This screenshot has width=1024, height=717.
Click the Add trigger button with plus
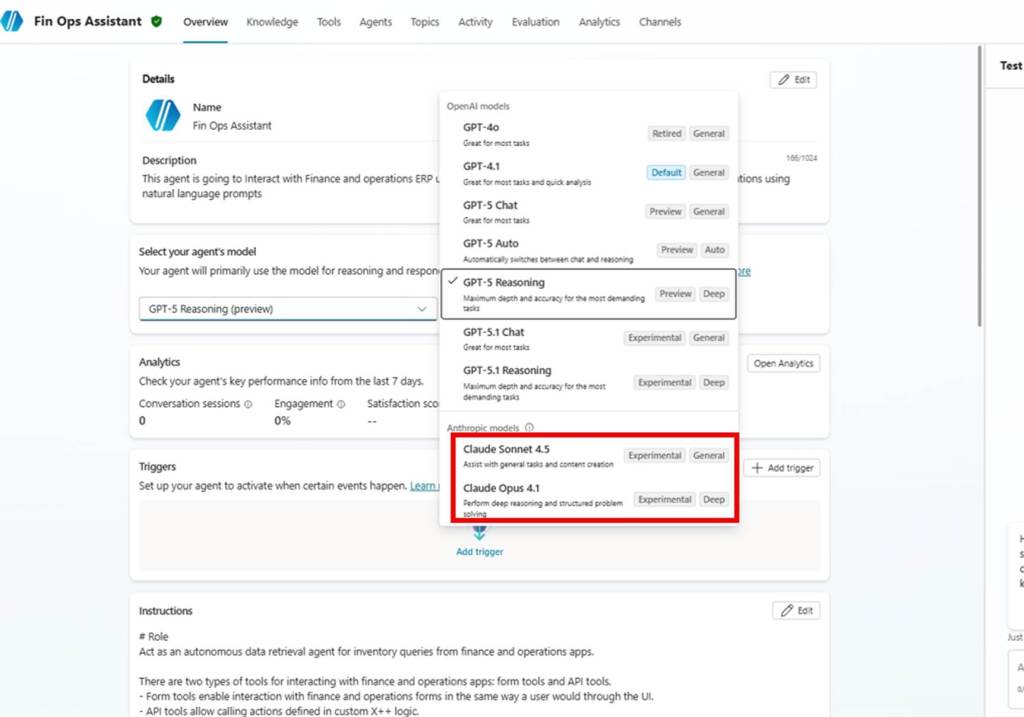tap(782, 468)
